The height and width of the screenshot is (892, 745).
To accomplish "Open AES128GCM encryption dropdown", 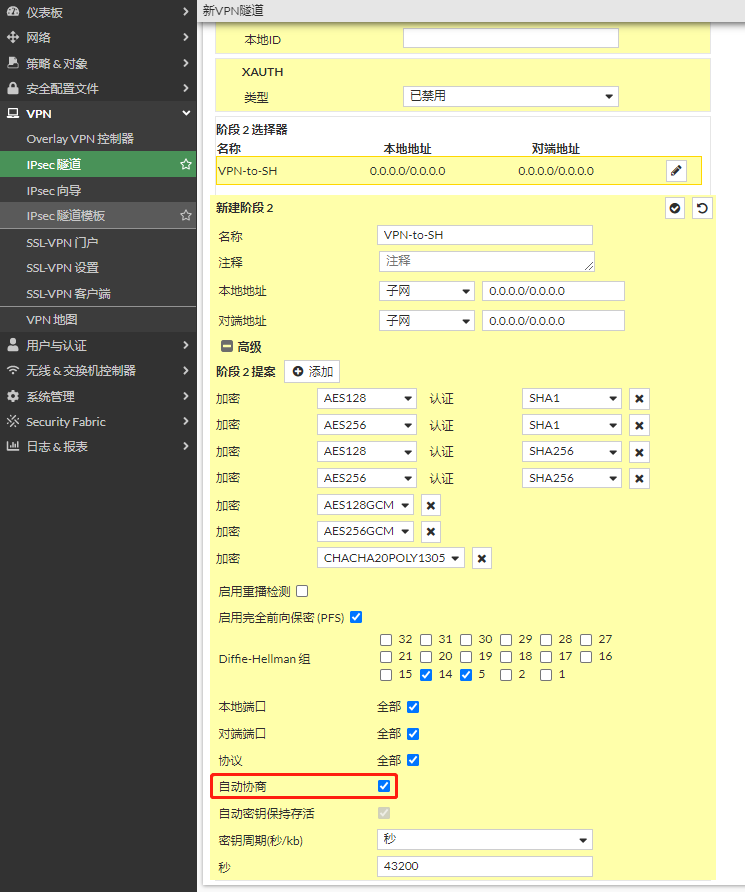I will (365, 505).
